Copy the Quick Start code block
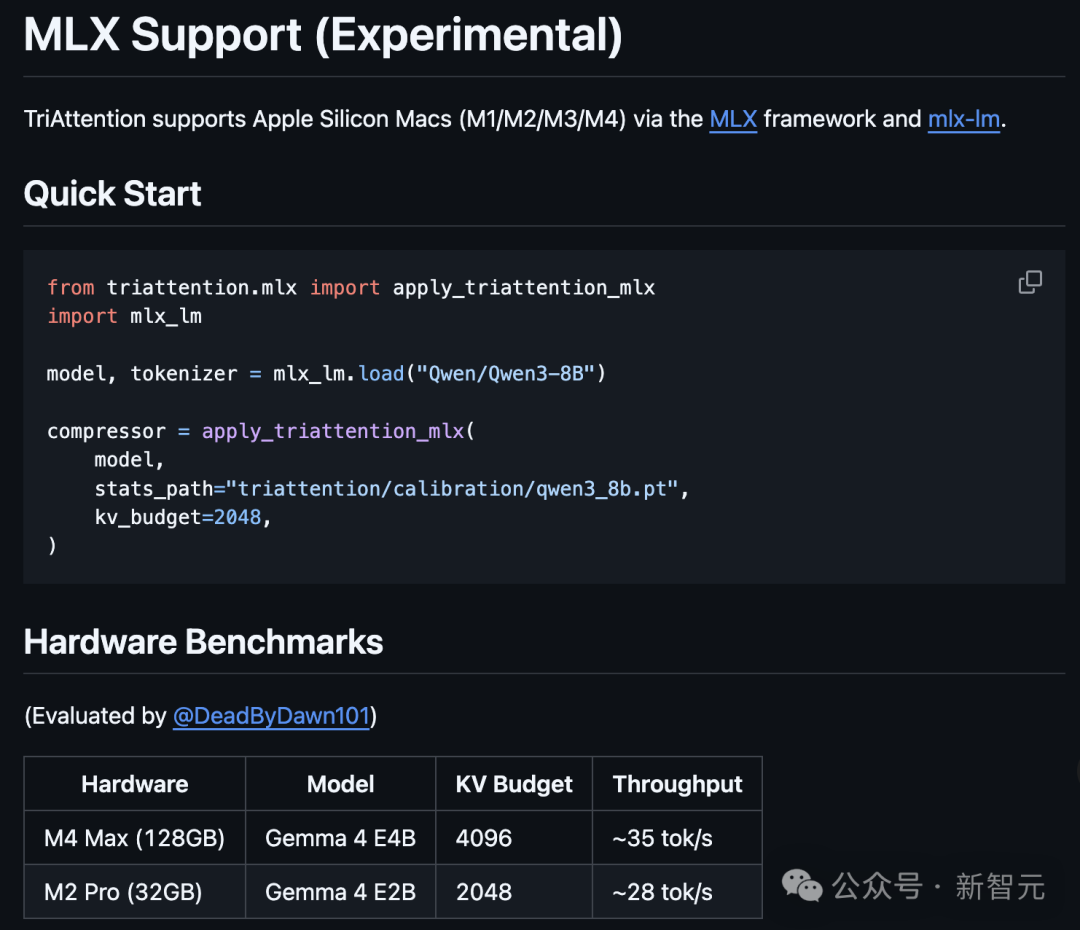This screenshot has width=1080, height=930. tap(1030, 282)
